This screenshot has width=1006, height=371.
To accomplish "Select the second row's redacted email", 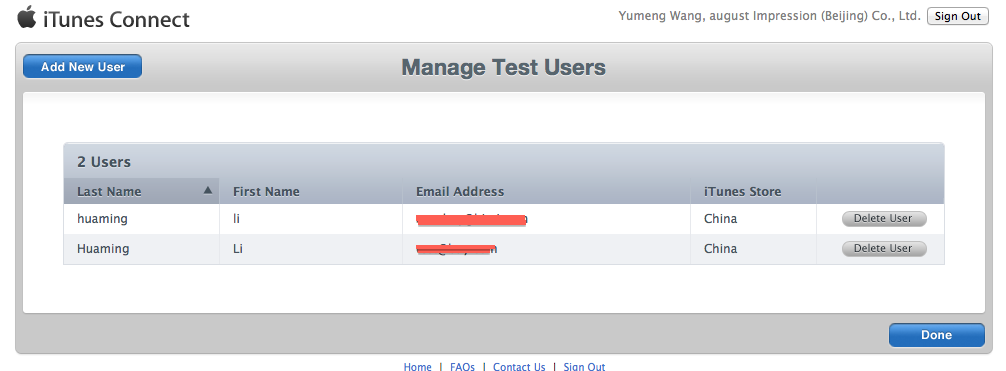I will pyautogui.click(x=456, y=249).
